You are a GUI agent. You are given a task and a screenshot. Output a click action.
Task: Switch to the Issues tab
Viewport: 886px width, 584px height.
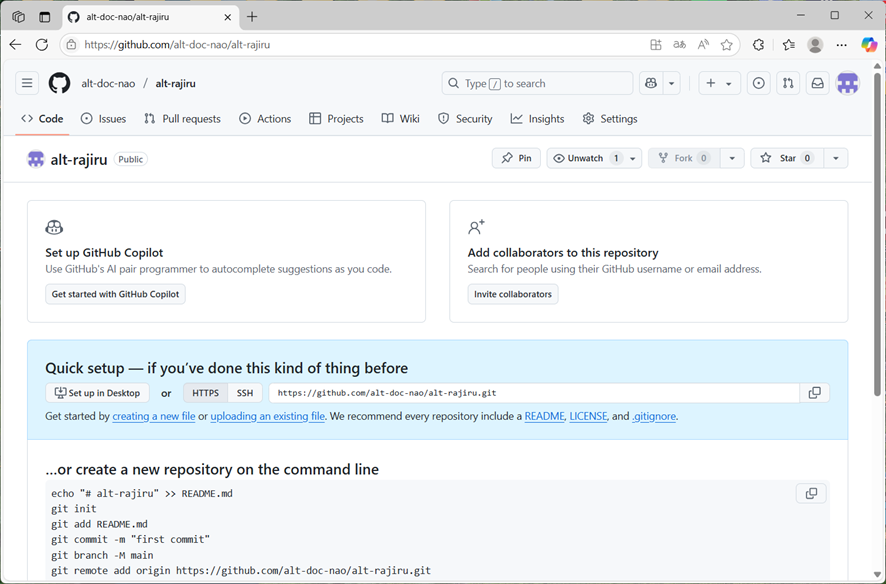pyautogui.click(x=103, y=119)
